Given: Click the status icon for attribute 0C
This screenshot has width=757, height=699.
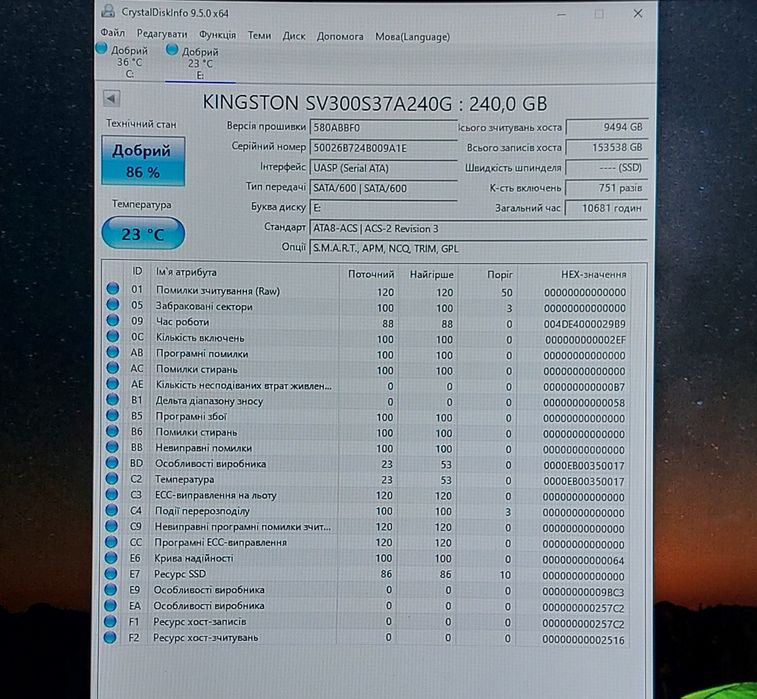Looking at the screenshot, I should (112, 336).
